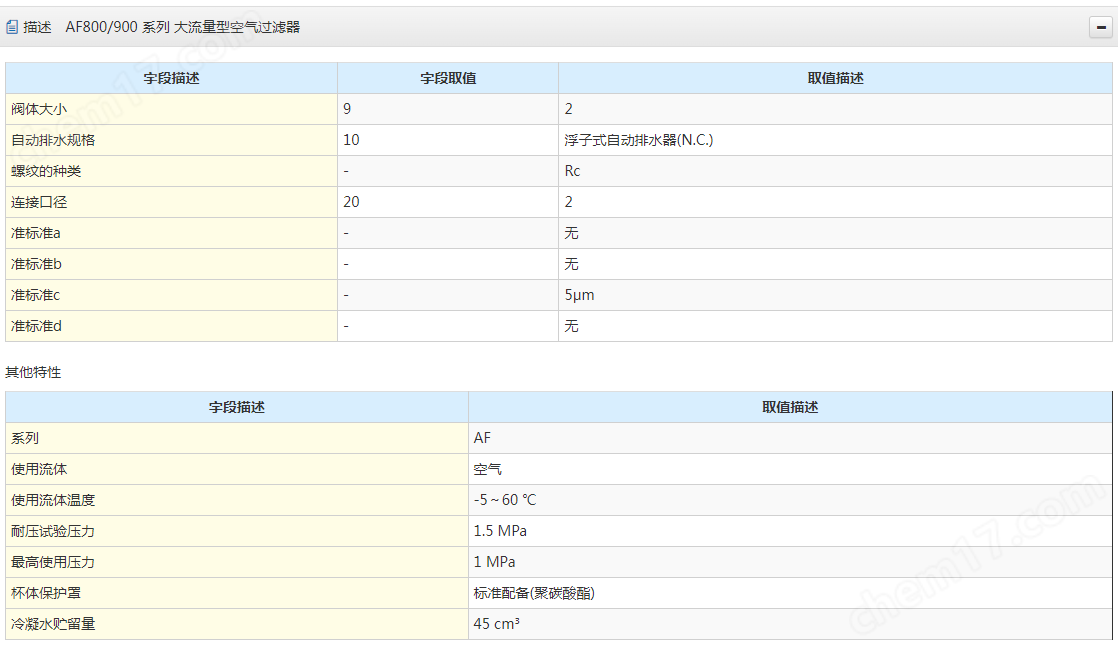Click the 字段取值 column header
Screen dimensions: 1118x646
[448, 78]
